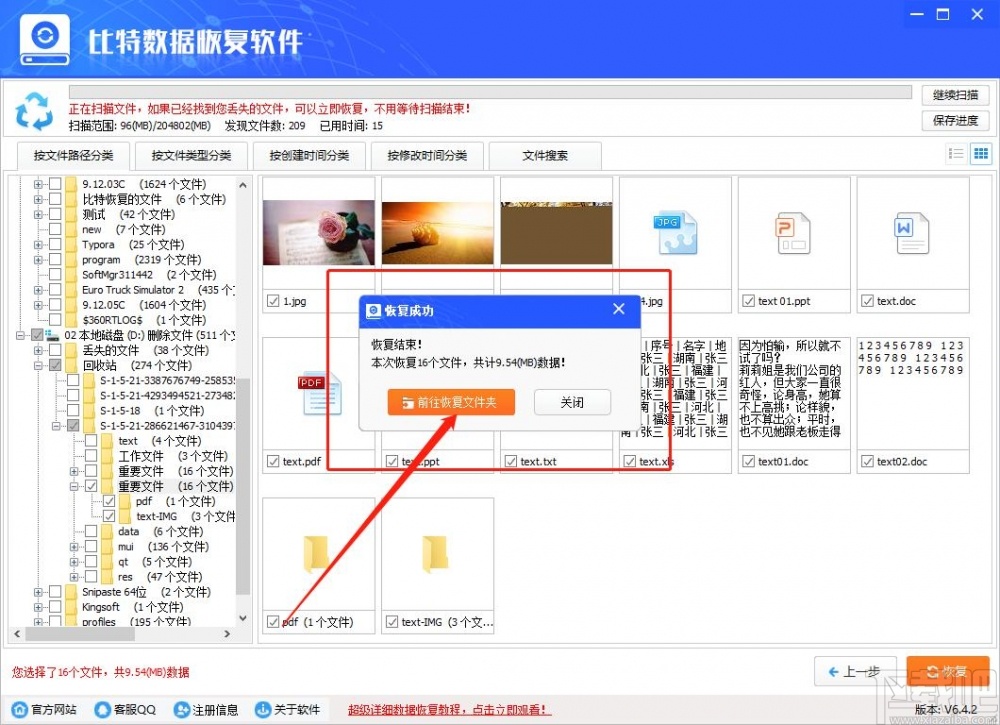This screenshot has height=725, width=1000.
Task: Click the 保存进度 button
Action: [x=957, y=120]
